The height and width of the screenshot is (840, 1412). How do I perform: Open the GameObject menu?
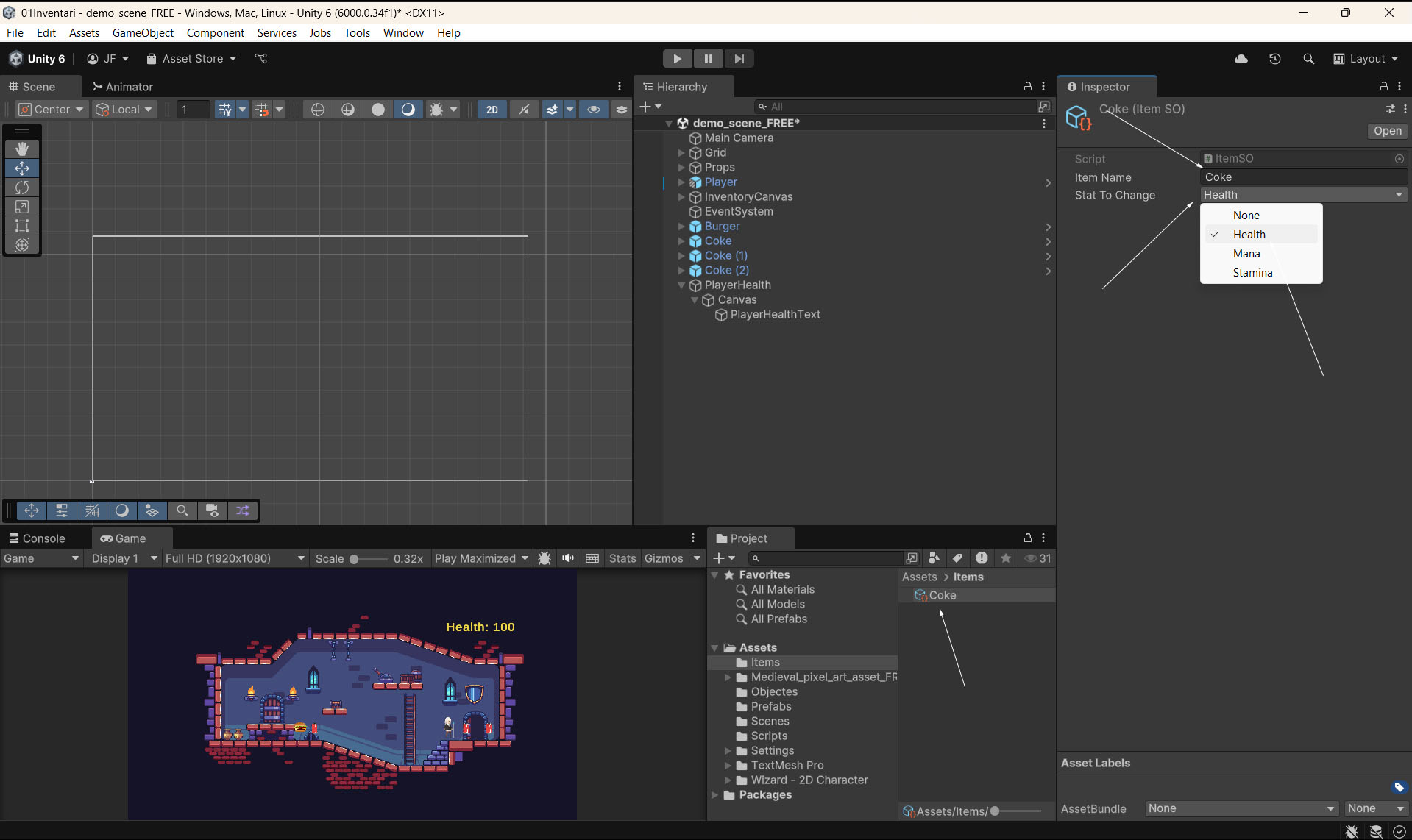pyautogui.click(x=143, y=33)
